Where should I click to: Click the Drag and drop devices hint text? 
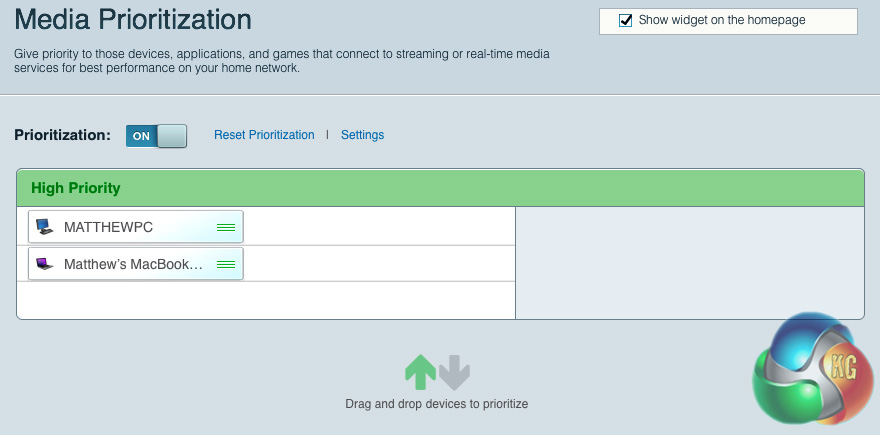point(436,404)
